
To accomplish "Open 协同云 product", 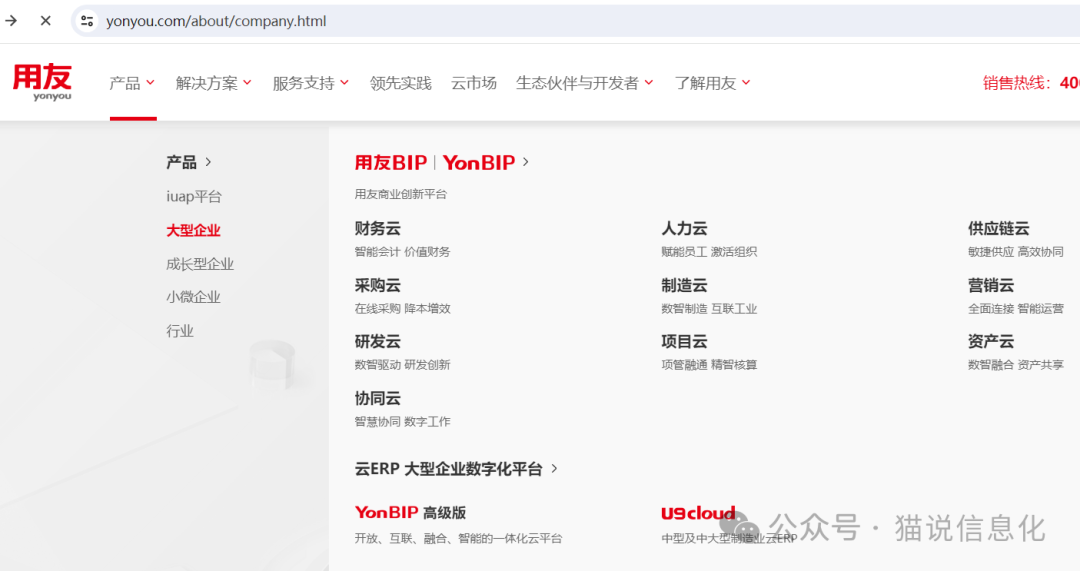I will click(x=377, y=398).
